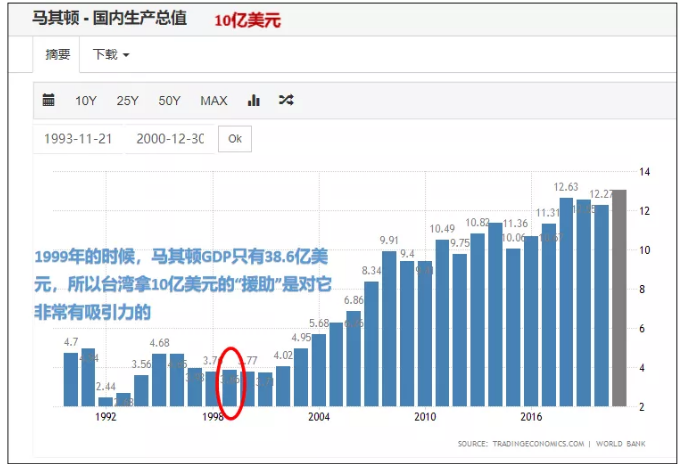Screen dimensions: 686x464
Task: Open the bar chart type icon
Action: [254, 100]
